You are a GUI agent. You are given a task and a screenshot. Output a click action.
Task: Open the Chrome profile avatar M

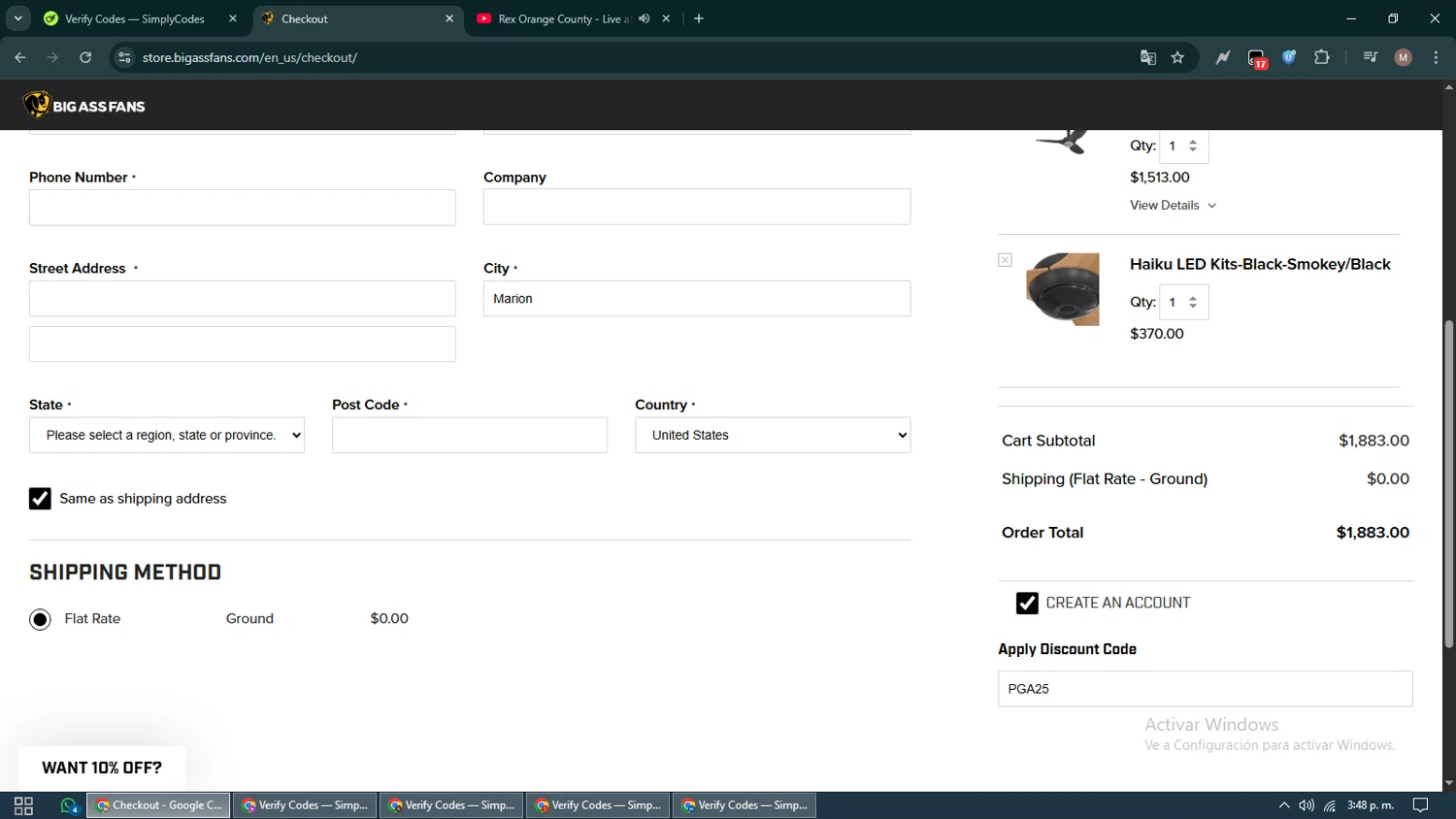1404,57
